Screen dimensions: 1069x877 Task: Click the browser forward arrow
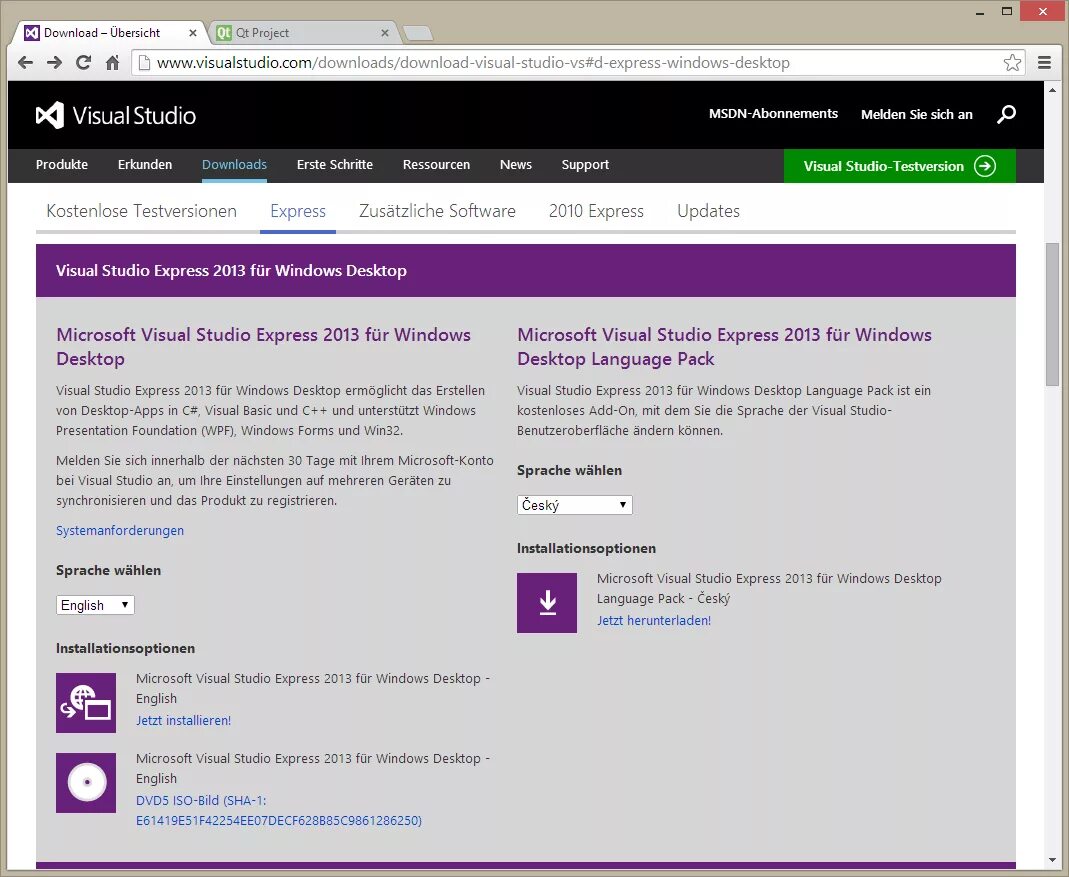55,63
